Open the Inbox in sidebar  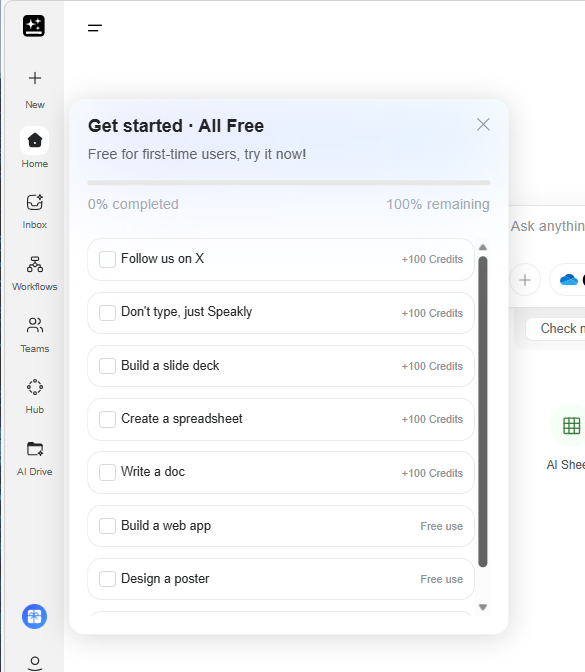[x=35, y=211]
